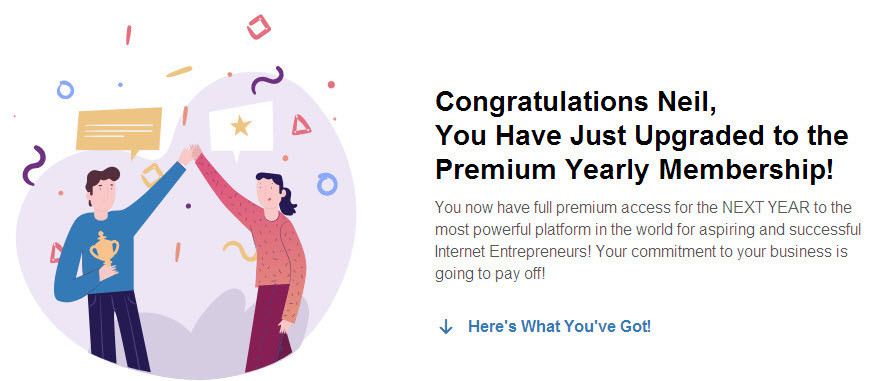Click the "You Have Just Upgraded to the" line

(642, 136)
